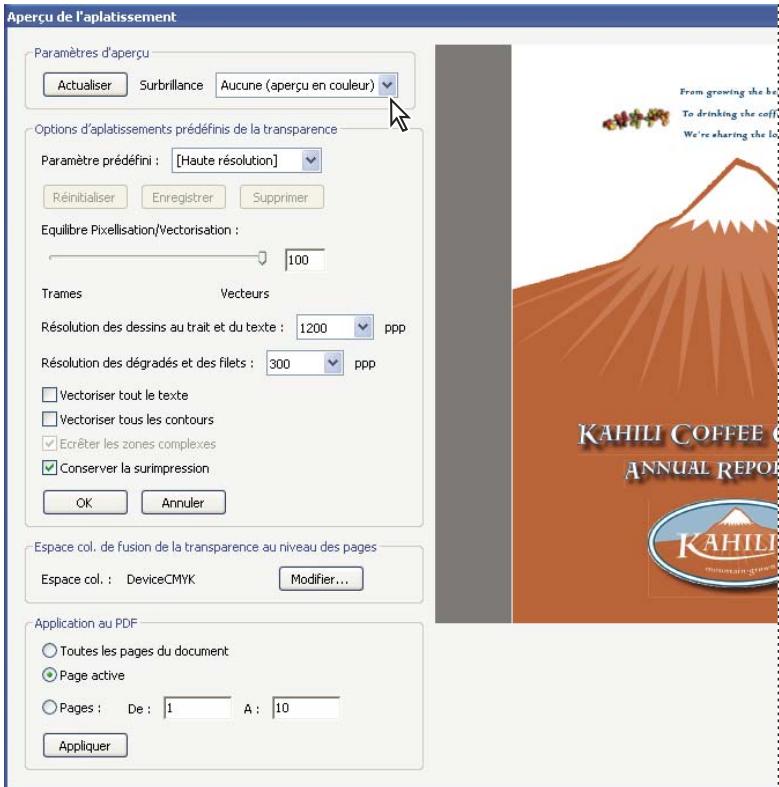Enable Vectoriser tout le texte
Viewport: 779px width, 787px height.
pos(49,395)
